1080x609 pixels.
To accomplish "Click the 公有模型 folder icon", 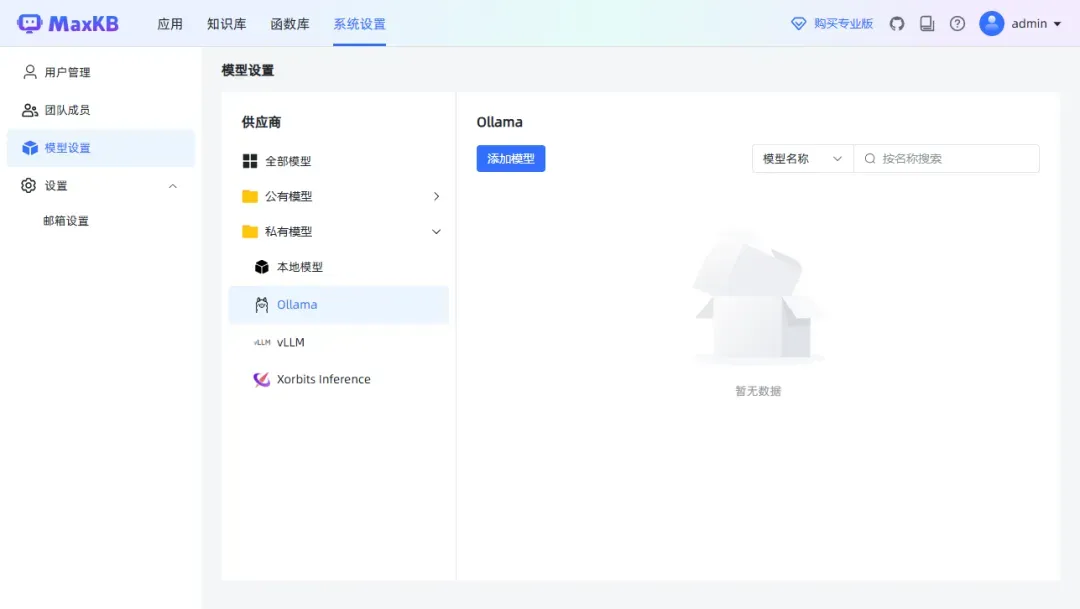I will [x=250, y=196].
